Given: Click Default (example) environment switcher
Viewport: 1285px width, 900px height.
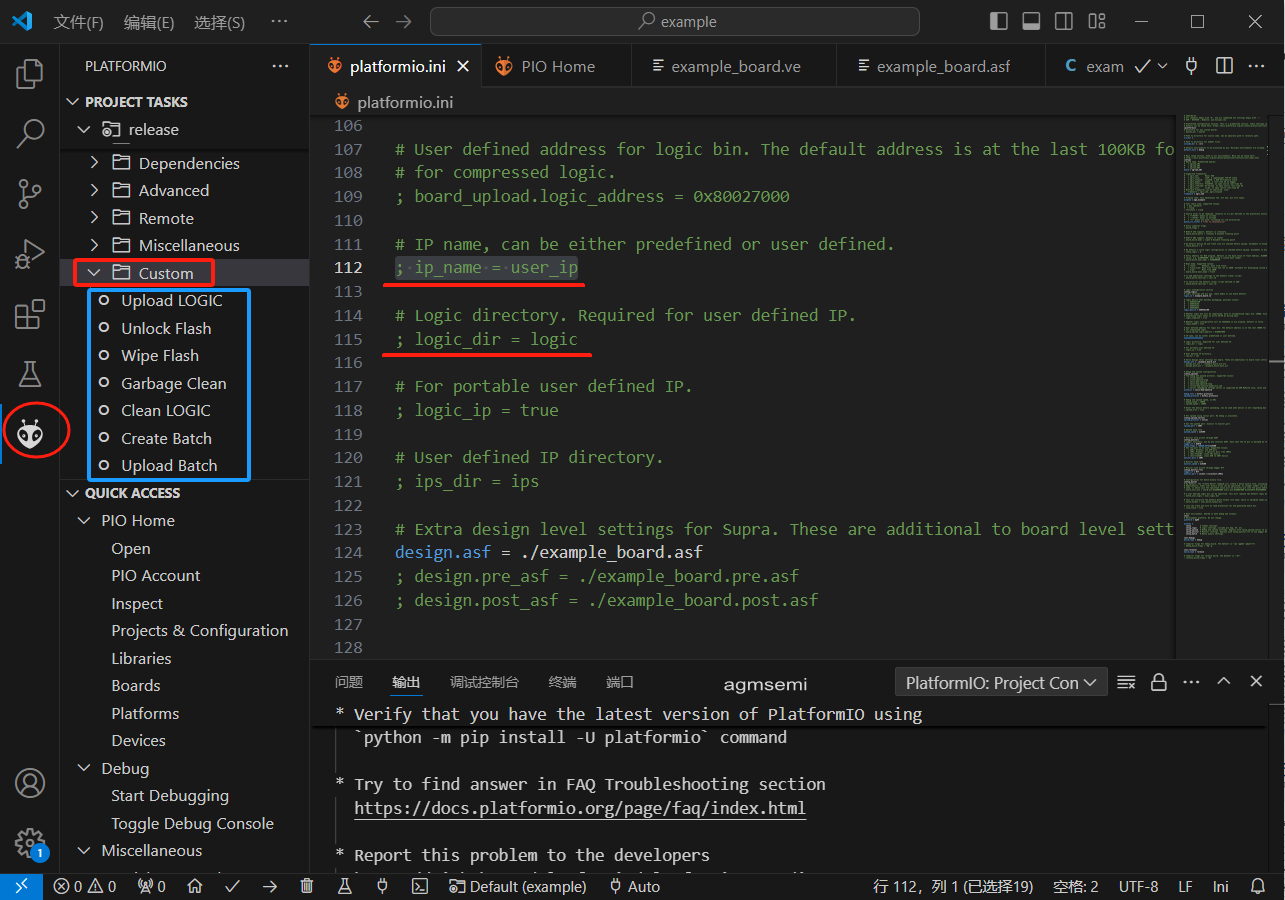Looking at the screenshot, I should coord(517,886).
